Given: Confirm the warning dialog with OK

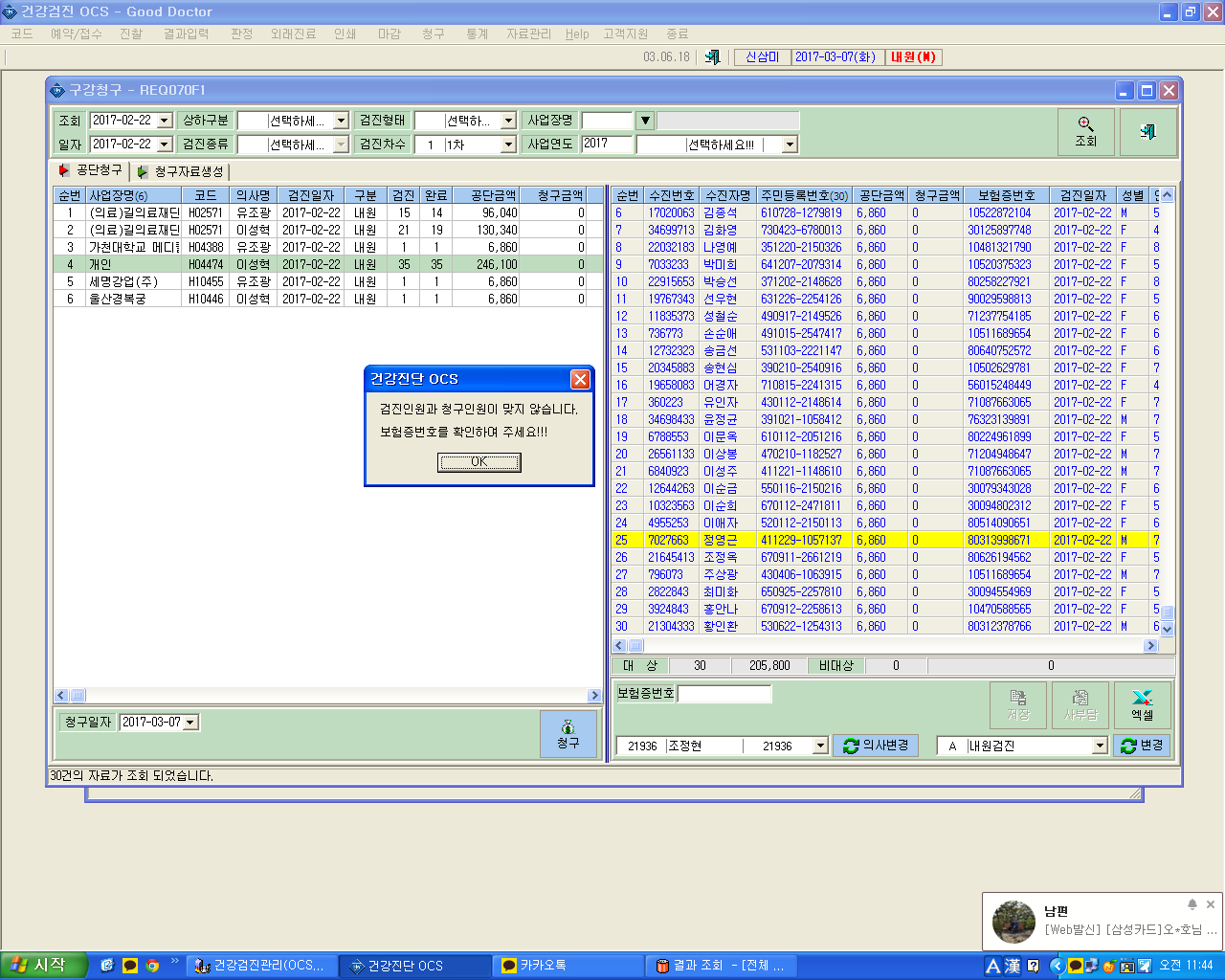Looking at the screenshot, I should tap(479, 462).
